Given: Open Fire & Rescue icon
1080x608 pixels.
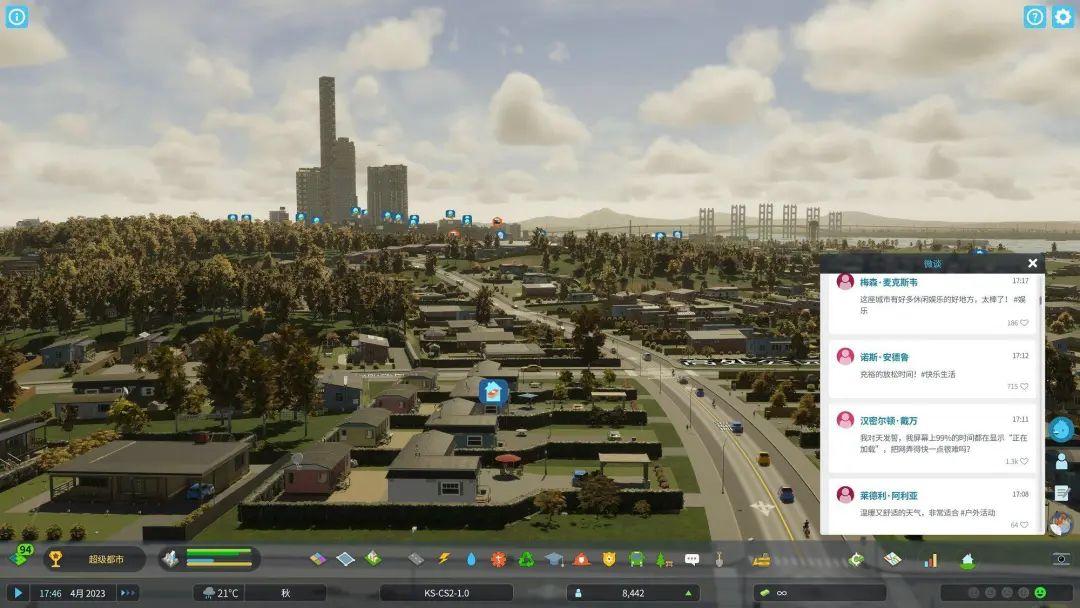Looking at the screenshot, I should point(581,559).
